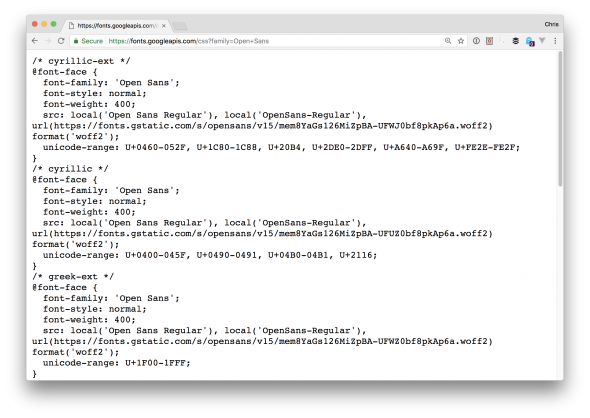This screenshot has height=418, width=590.
Task: Bookmark this page with the star icon
Action: (x=461, y=41)
